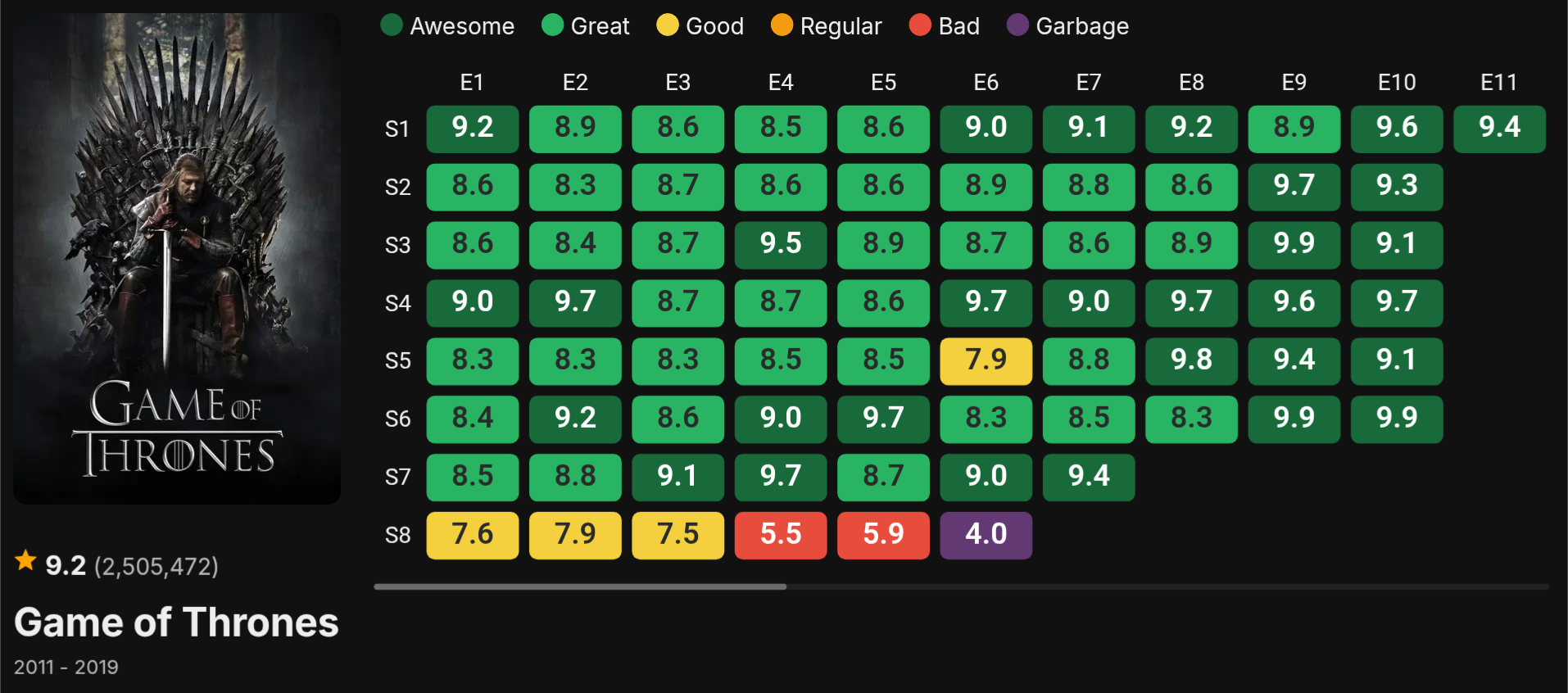Click the S8 season row label
This screenshot has width=1568, height=693.
click(397, 536)
